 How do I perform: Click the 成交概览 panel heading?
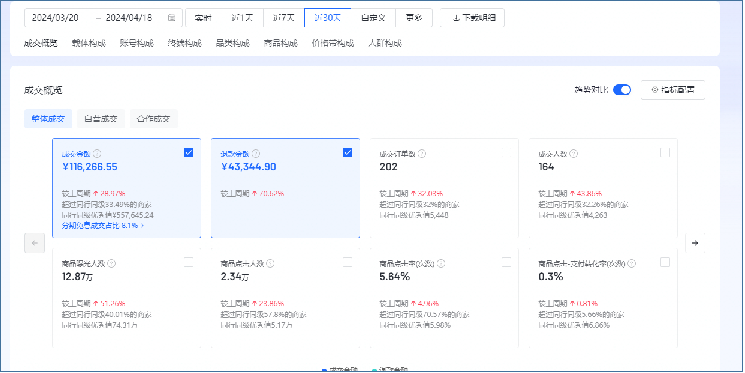(43, 90)
